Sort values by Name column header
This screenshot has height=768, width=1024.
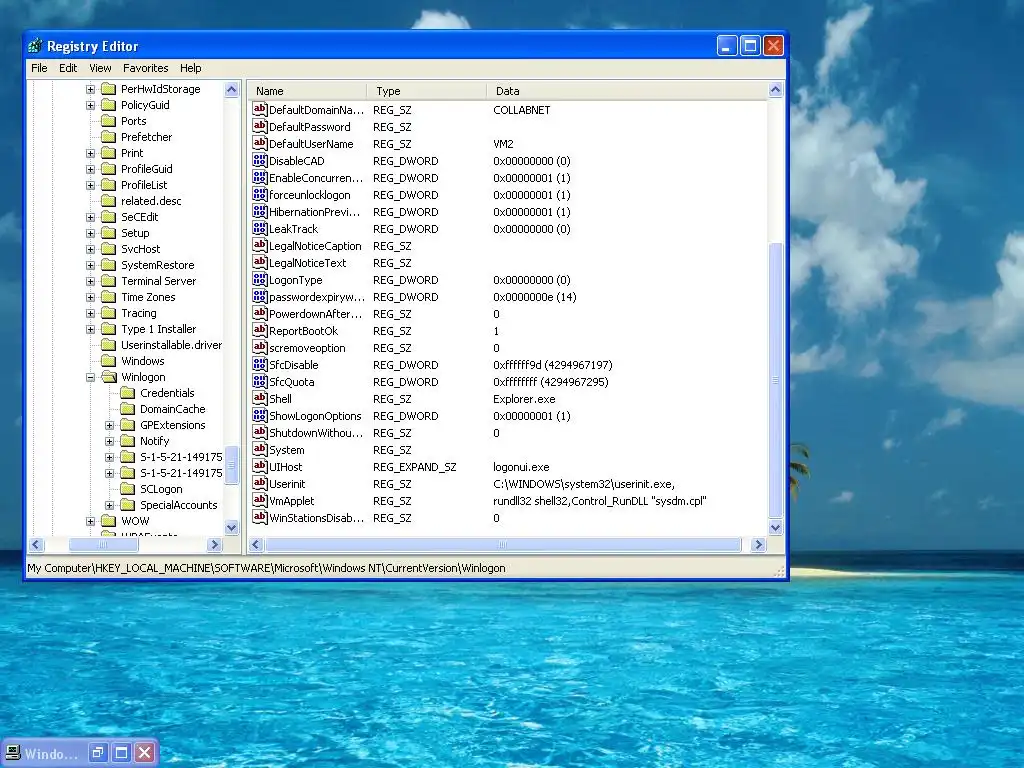pos(308,91)
